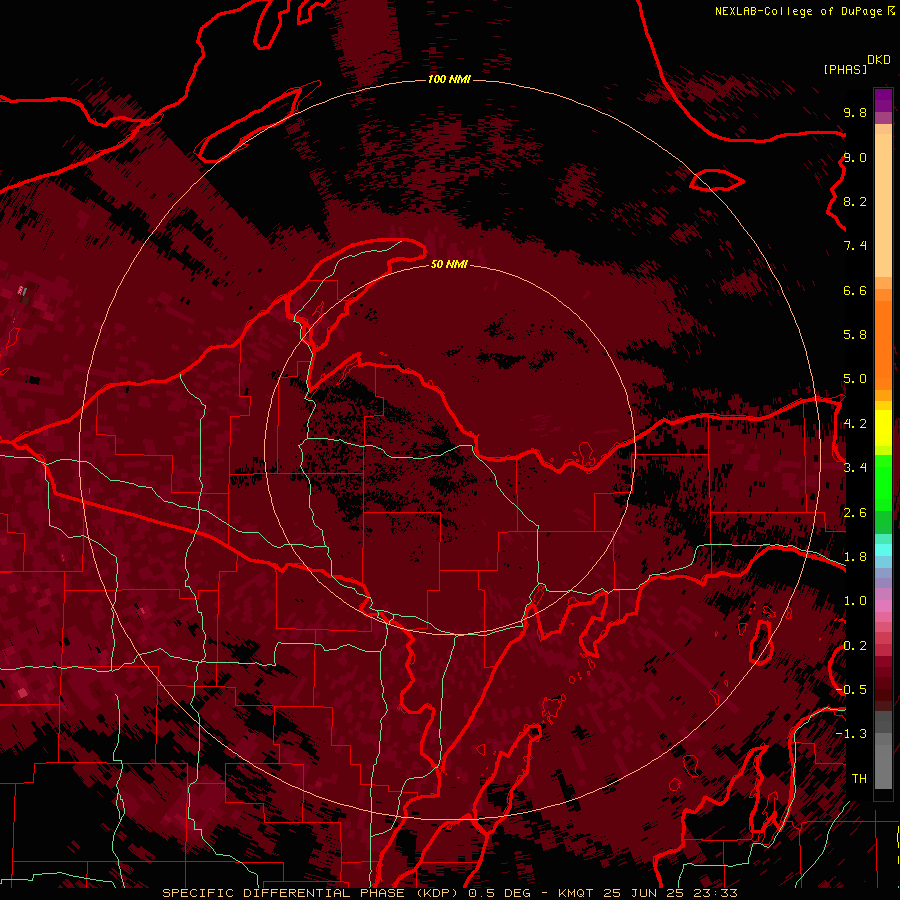Screen dimensions: 900x900
Task: Click the 100 NMI range ring label
Action: (x=449, y=79)
